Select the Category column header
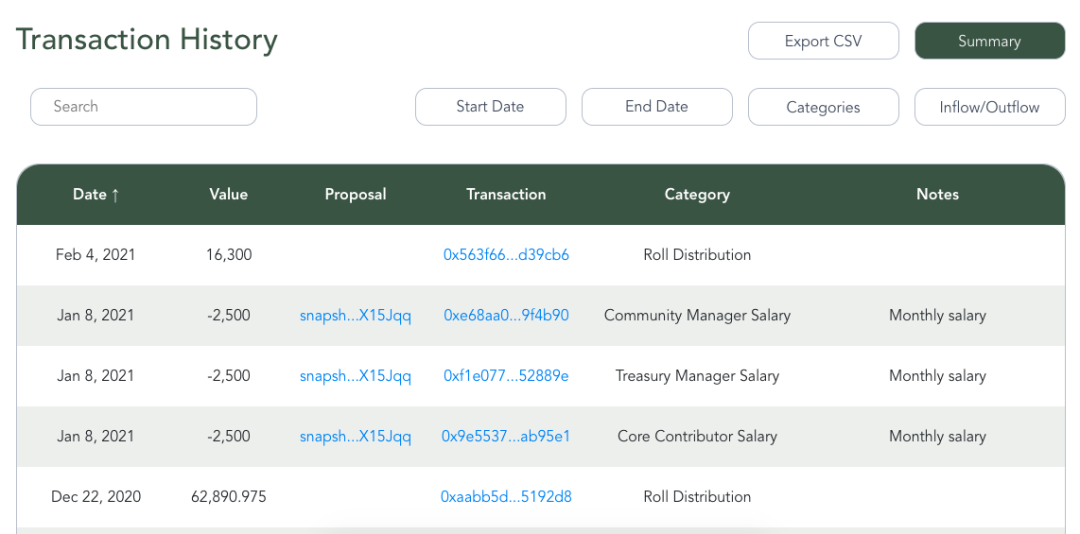 [697, 194]
